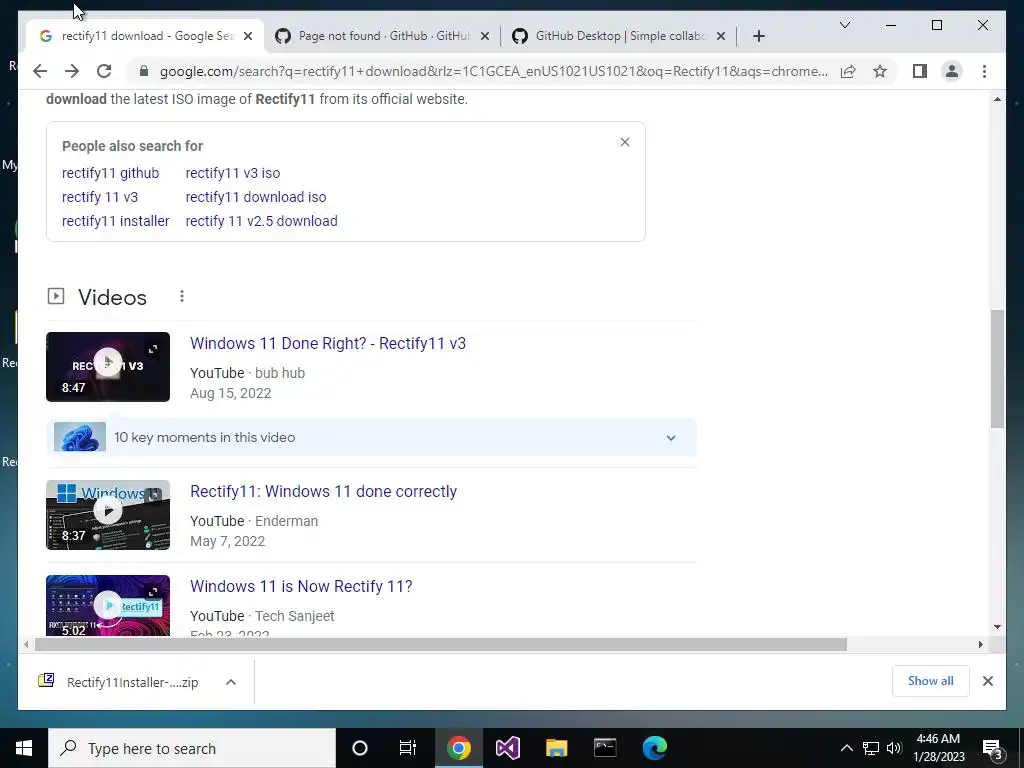Expand the video preview on Rectify11 v3 thumbnail
Viewport: 1024px width, 768px height.
[153, 349]
